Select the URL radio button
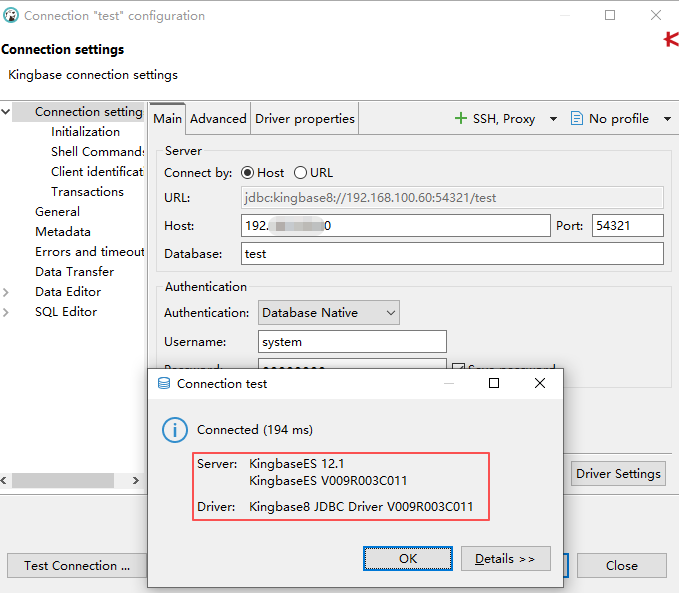 (300, 173)
